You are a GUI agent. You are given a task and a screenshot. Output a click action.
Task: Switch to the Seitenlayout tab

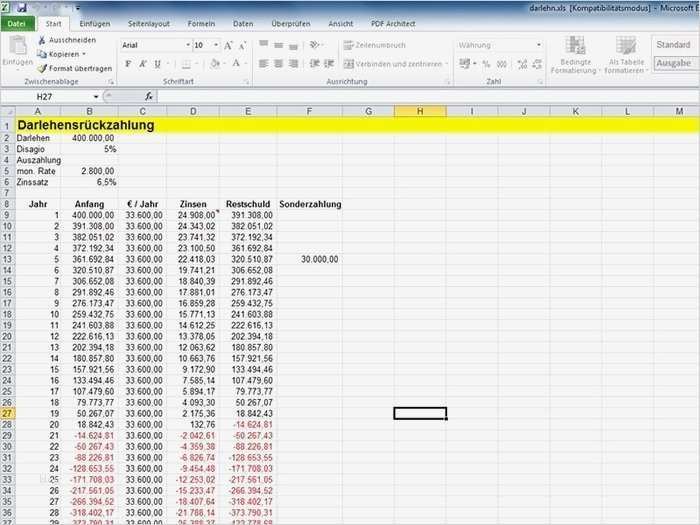[x=149, y=24]
